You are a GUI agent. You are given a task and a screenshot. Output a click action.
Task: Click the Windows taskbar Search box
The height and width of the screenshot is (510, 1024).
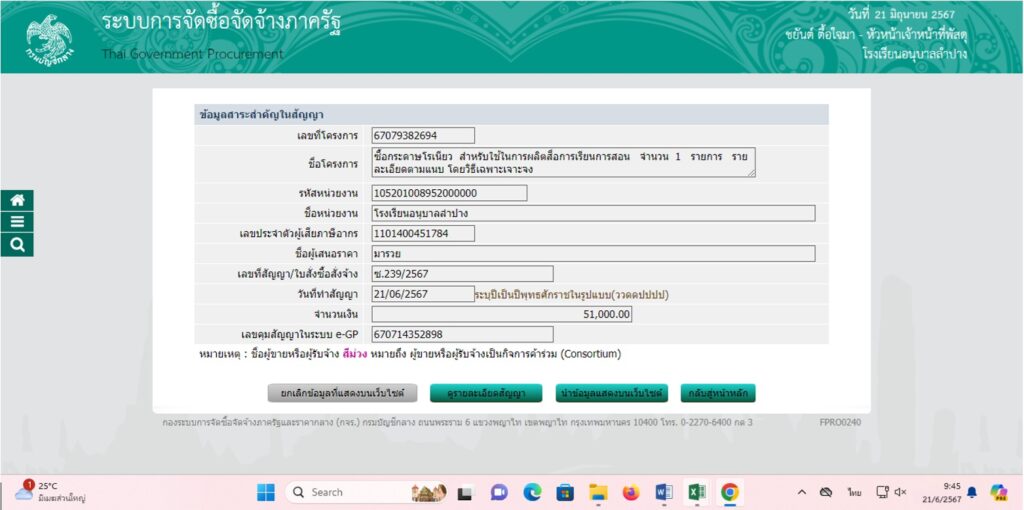[x=346, y=492]
